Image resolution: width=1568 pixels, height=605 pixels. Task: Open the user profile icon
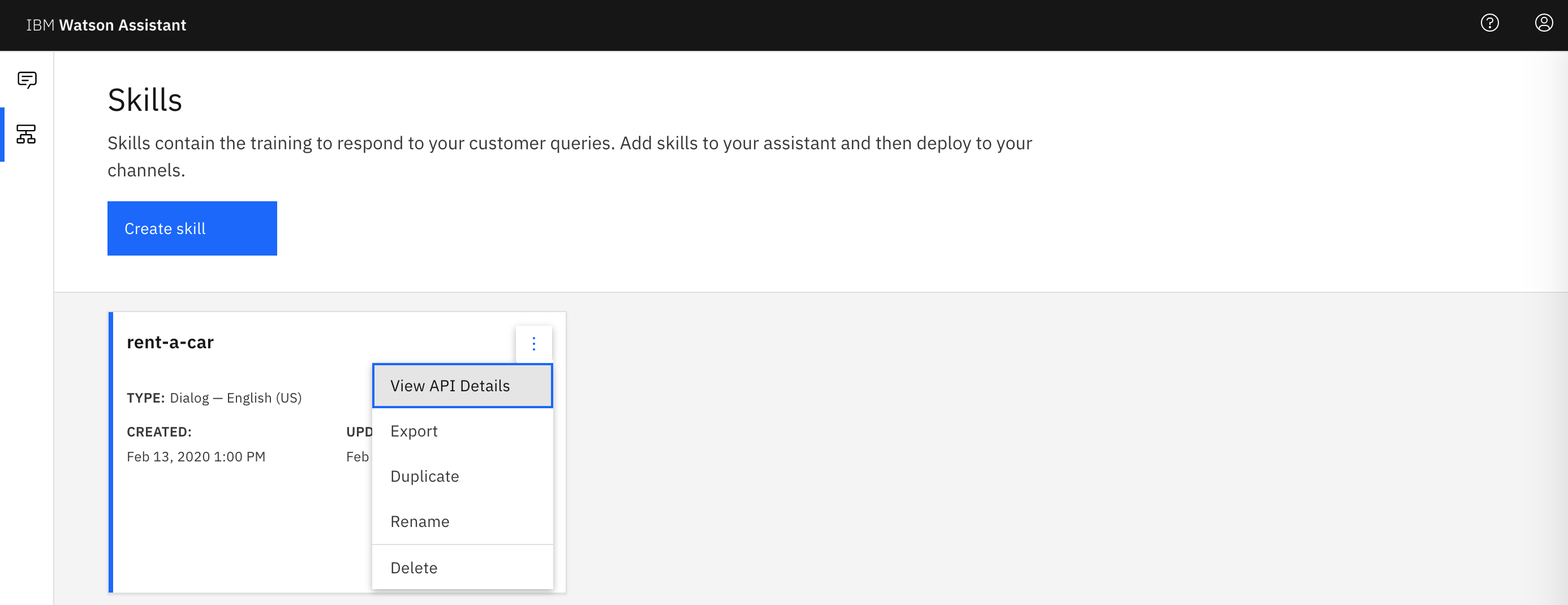tap(1544, 23)
